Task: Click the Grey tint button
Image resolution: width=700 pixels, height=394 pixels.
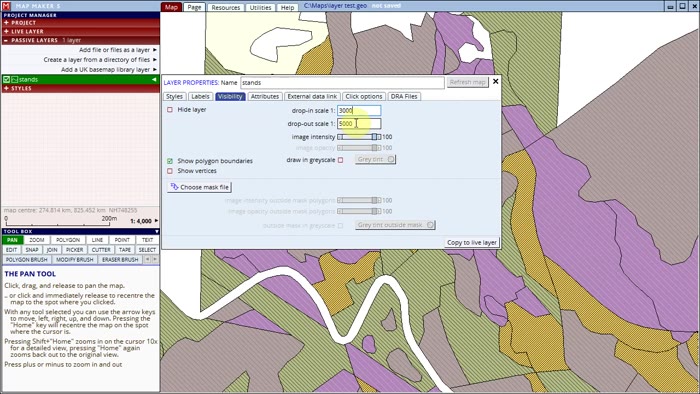Action: (375, 159)
